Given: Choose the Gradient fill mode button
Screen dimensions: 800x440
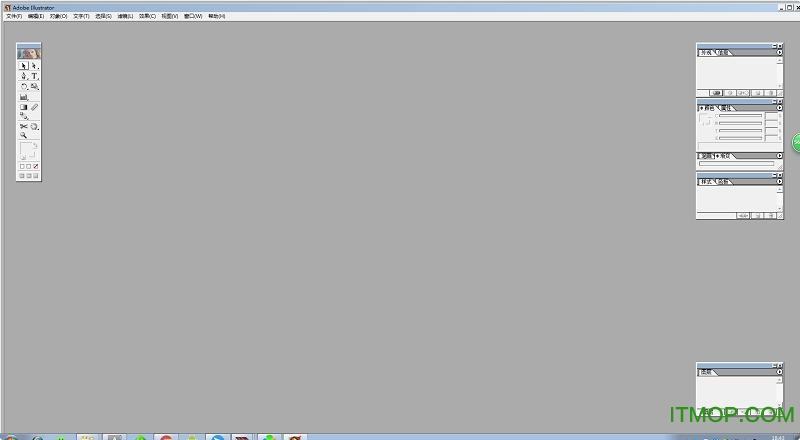Looking at the screenshot, I should coord(29,166).
